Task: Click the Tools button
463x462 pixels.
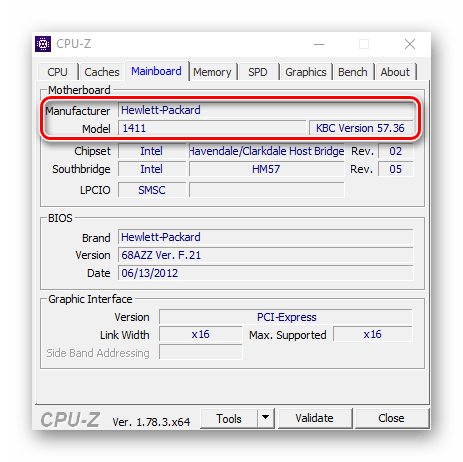Action: pyautogui.click(x=229, y=419)
